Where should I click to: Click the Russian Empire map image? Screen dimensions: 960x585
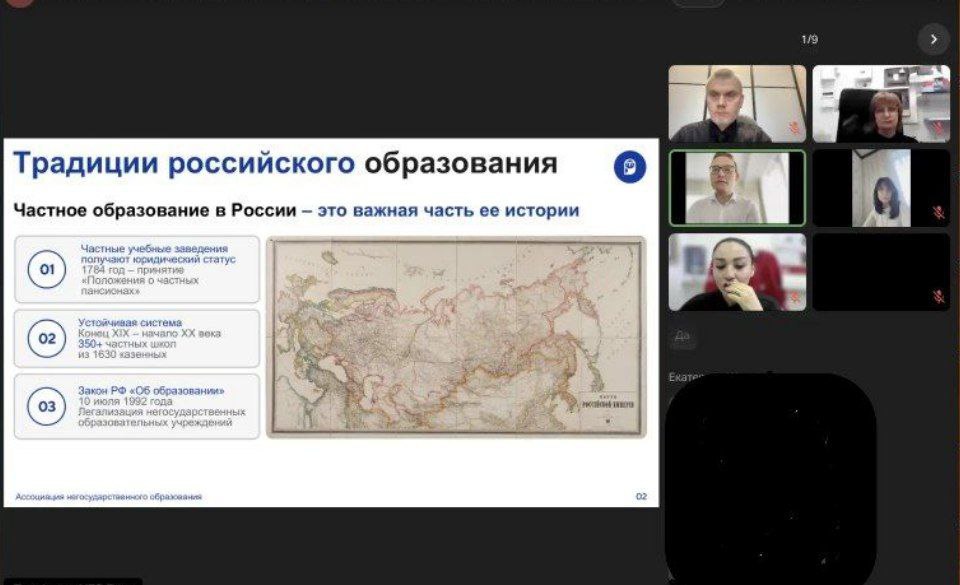(456, 337)
